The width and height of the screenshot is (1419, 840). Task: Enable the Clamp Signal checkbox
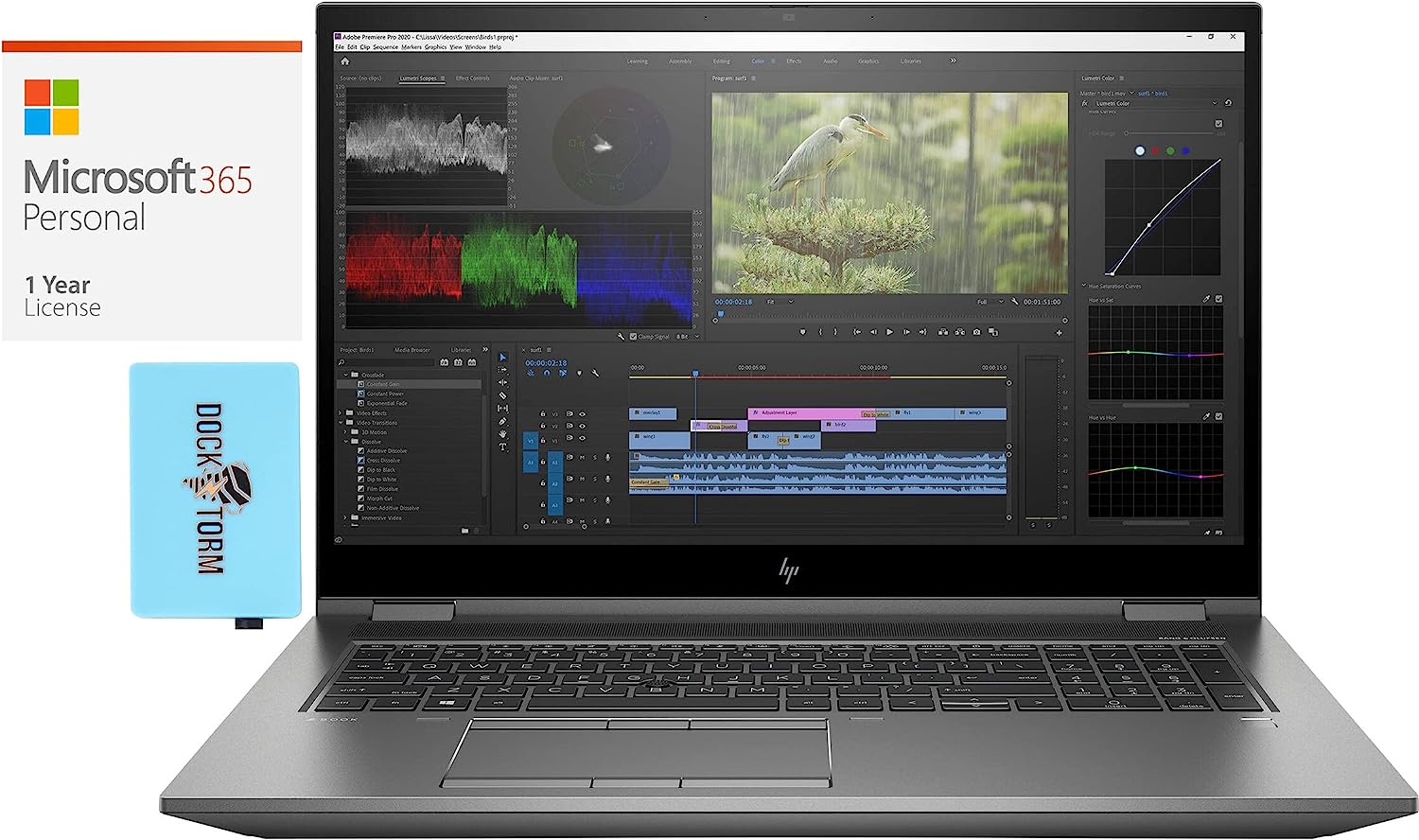coord(632,336)
